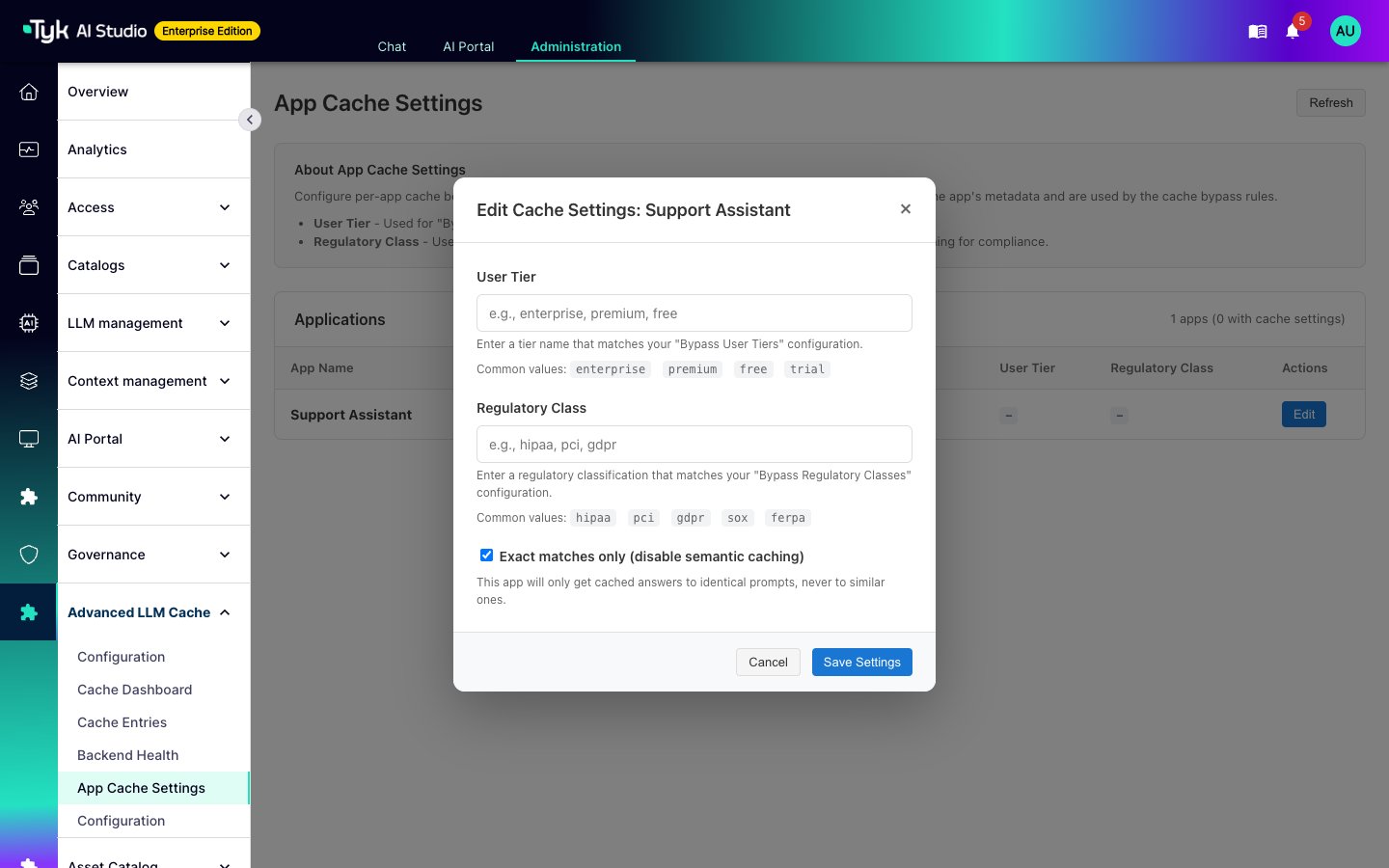The width and height of the screenshot is (1389, 868).
Task: Expand the Access menu section
Action: (x=154, y=207)
